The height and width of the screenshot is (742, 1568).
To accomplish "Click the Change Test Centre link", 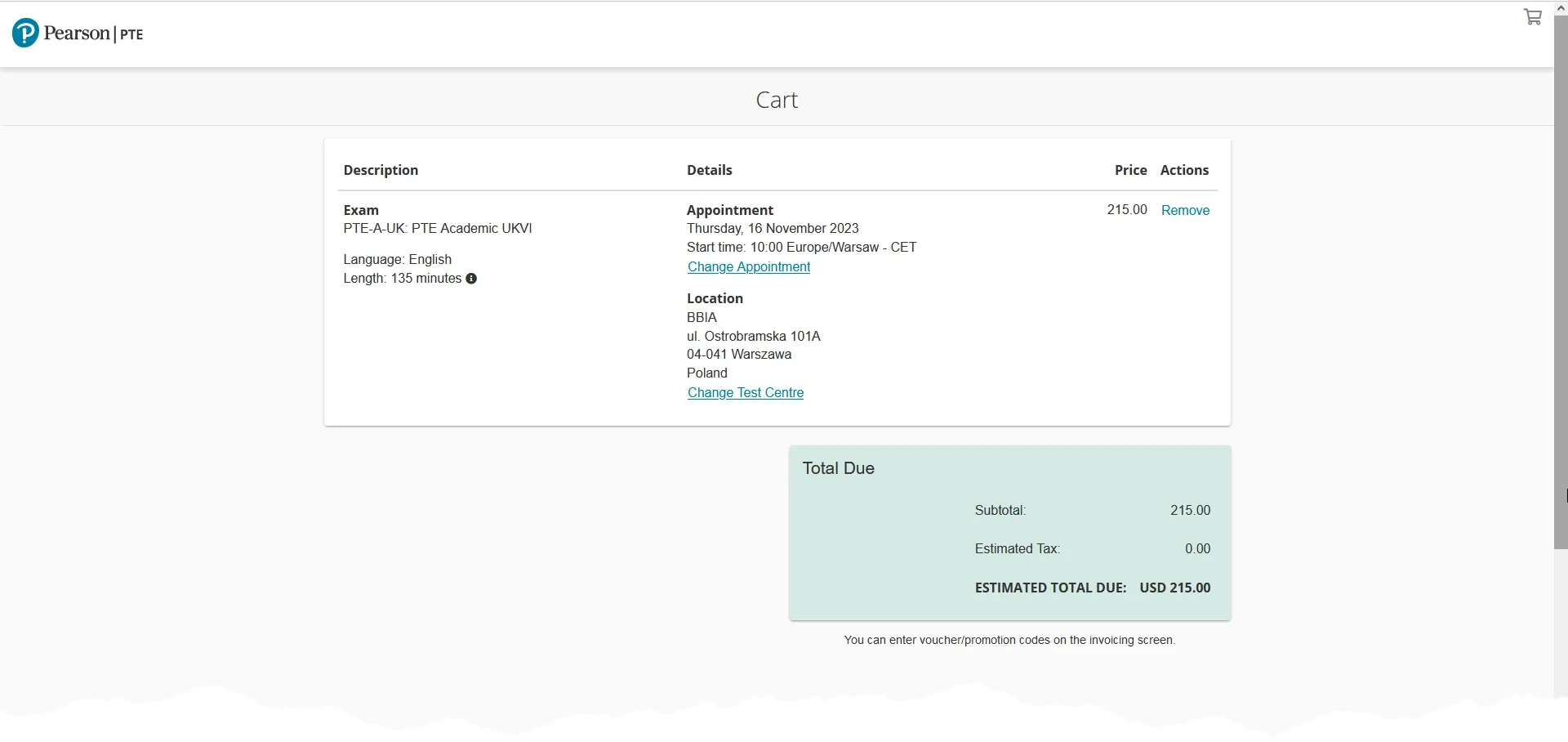I will point(745,393).
